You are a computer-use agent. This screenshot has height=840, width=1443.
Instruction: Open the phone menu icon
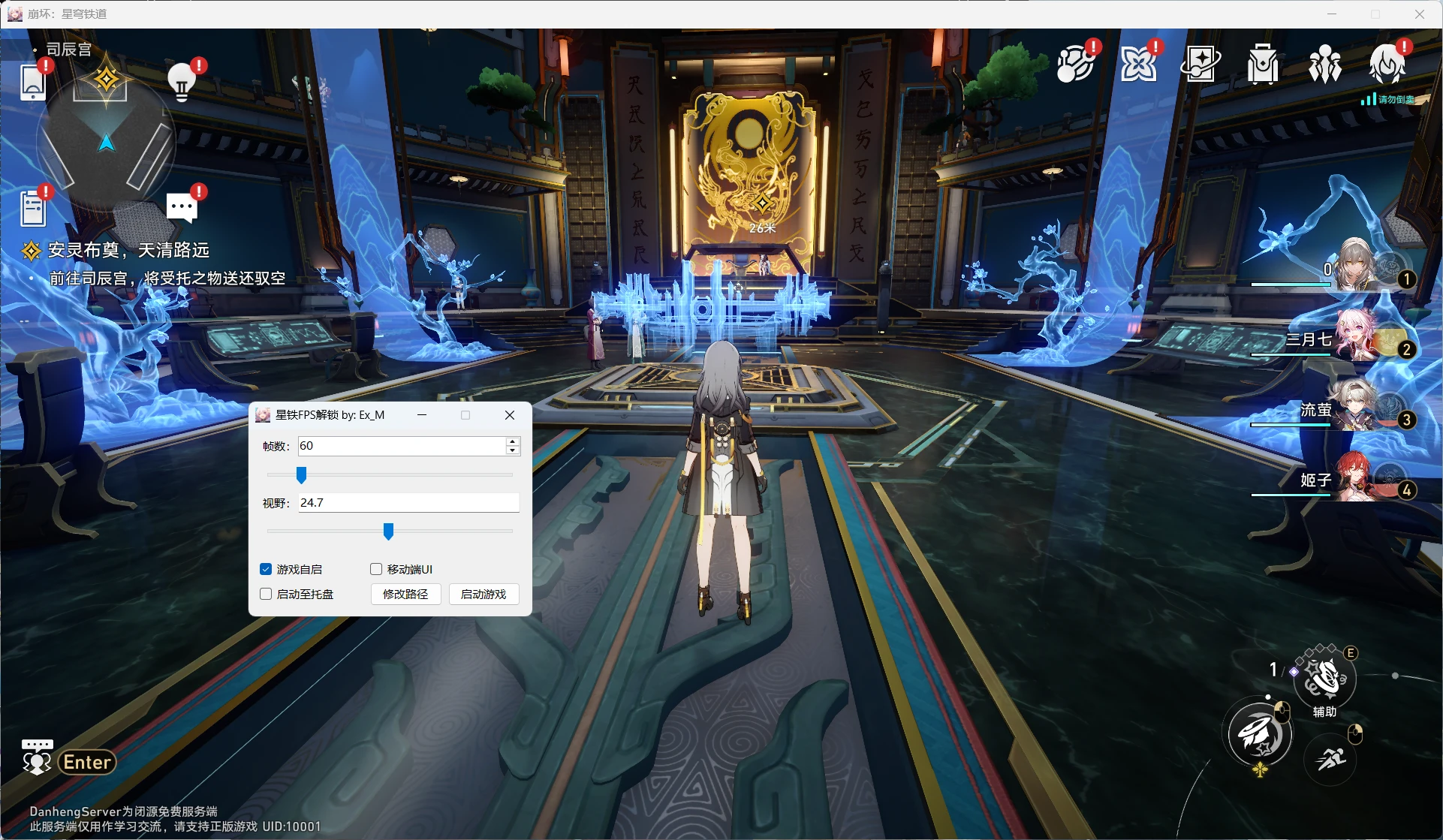(32, 82)
